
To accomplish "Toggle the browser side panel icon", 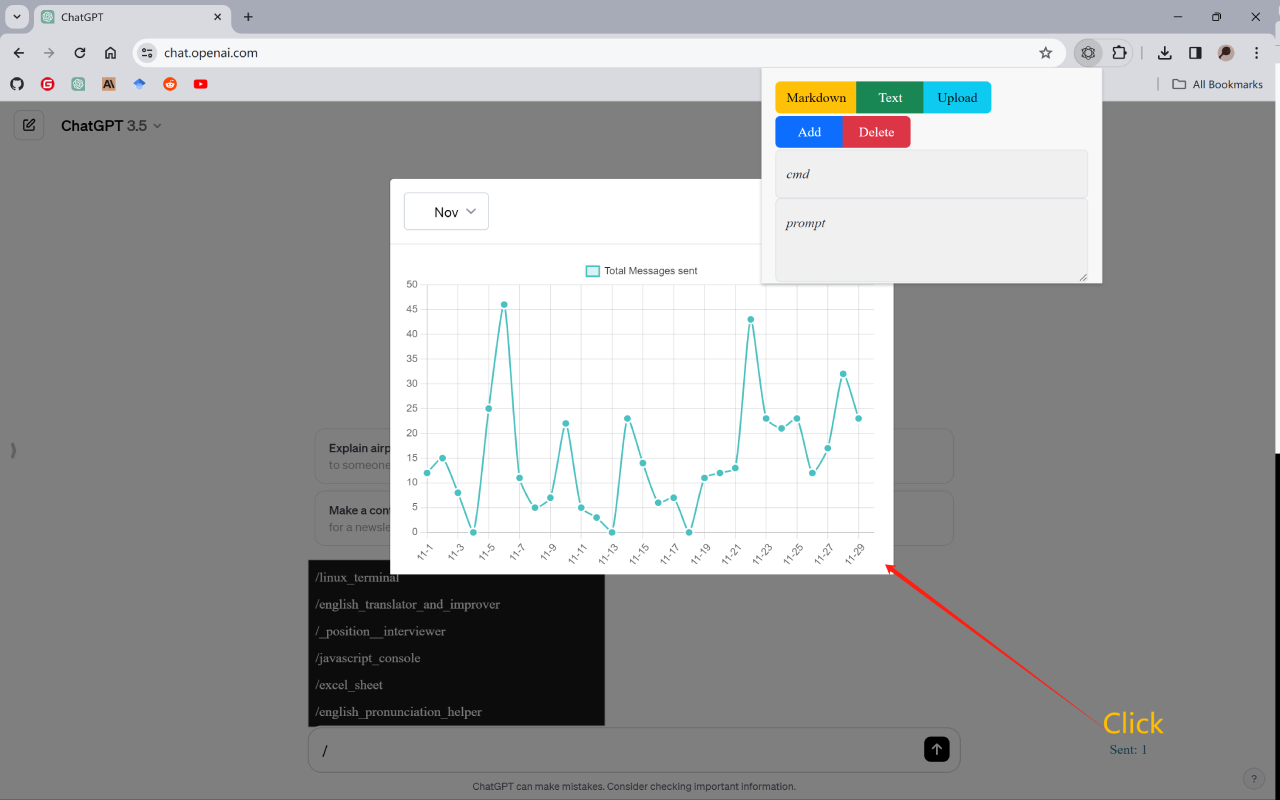I will coord(1195,53).
